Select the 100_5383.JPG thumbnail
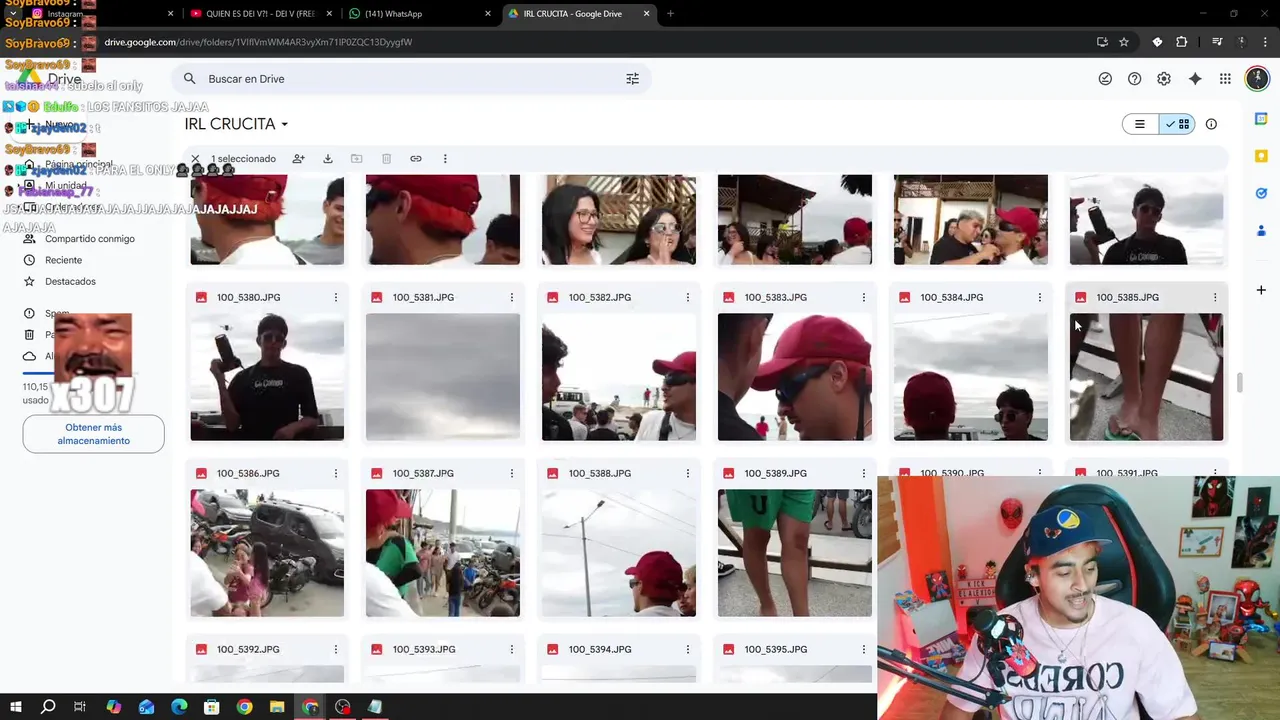 coord(795,377)
